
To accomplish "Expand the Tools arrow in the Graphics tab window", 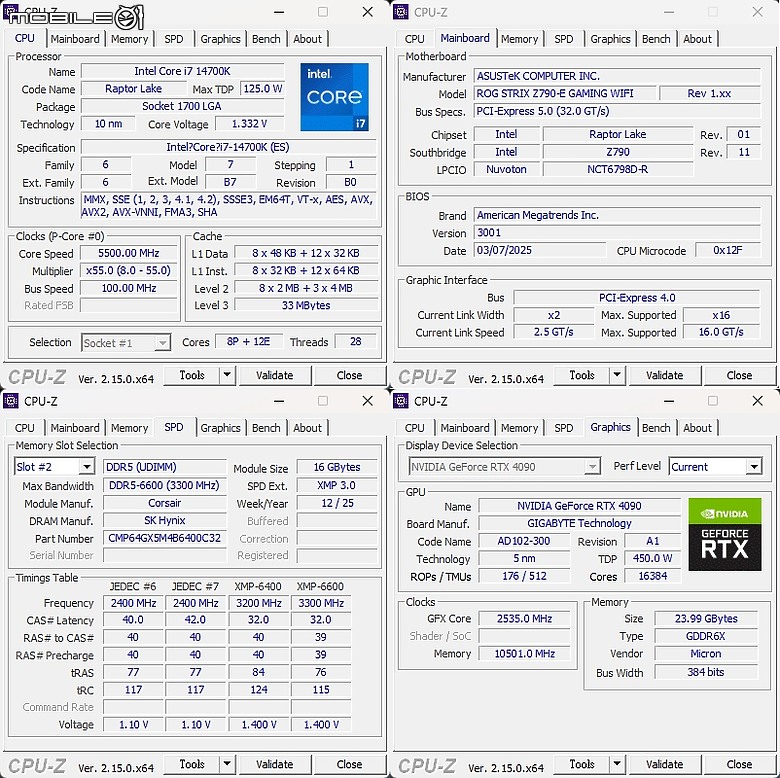I will [x=617, y=764].
